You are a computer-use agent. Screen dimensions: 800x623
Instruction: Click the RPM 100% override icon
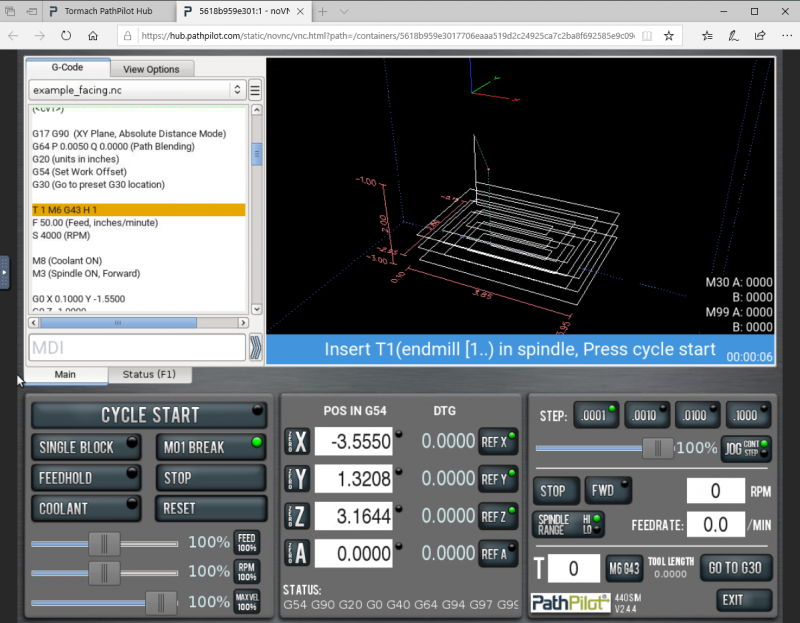(x=246, y=572)
